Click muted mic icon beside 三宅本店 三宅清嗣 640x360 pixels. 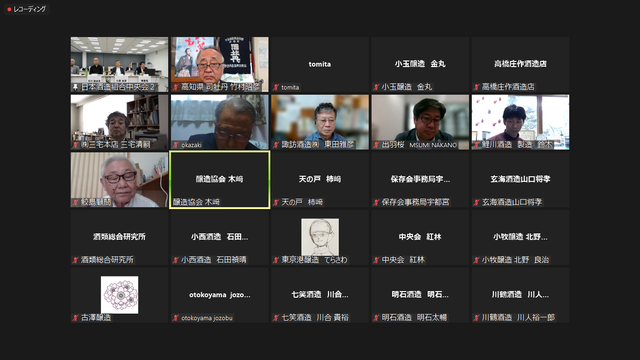[x=76, y=144]
